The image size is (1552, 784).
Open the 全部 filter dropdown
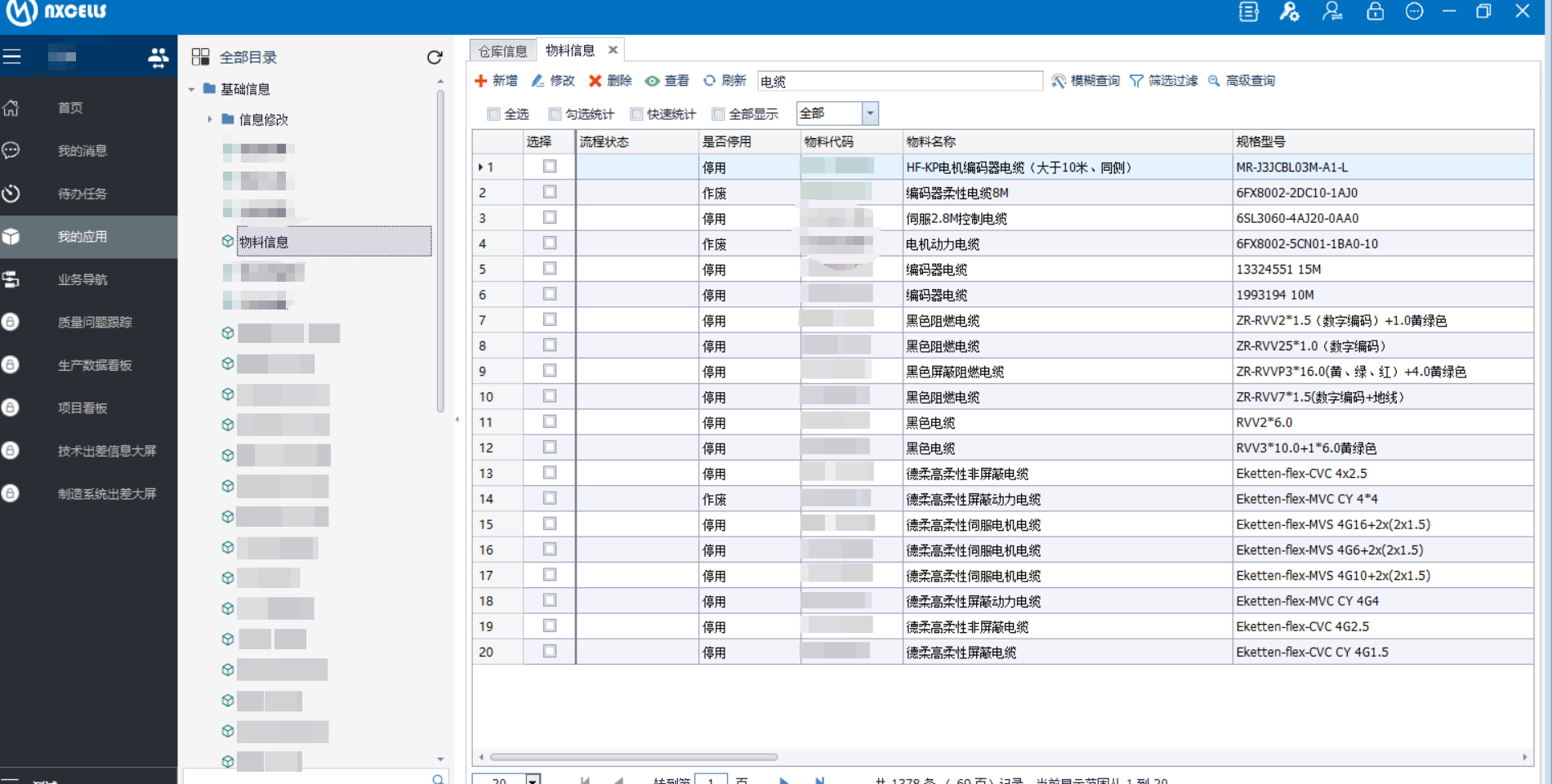click(x=870, y=114)
